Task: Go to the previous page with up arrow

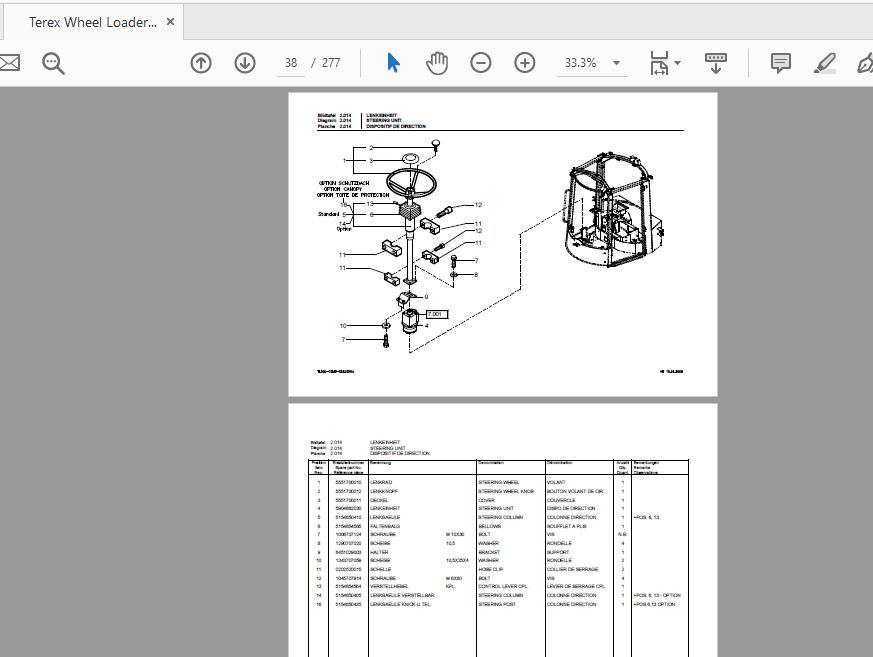Action: (200, 62)
